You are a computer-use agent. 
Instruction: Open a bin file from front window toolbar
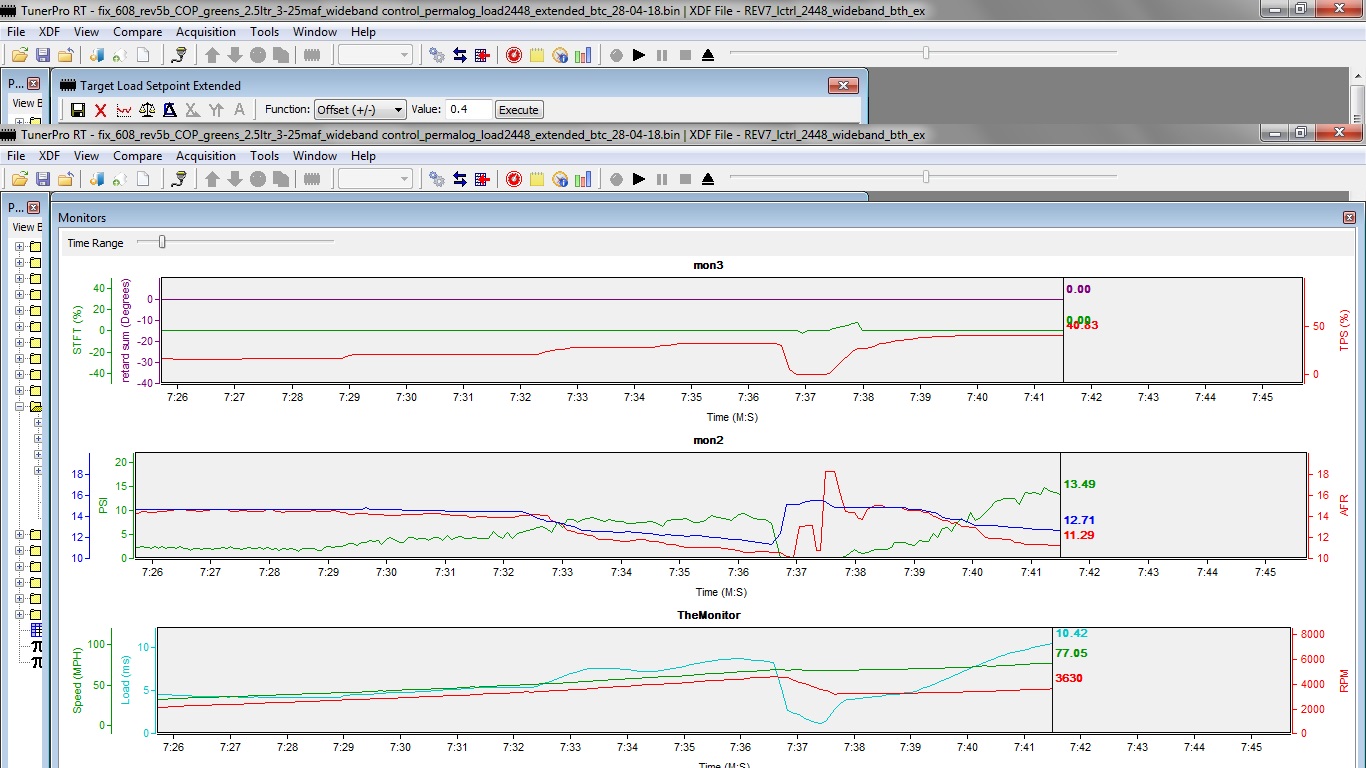point(19,179)
